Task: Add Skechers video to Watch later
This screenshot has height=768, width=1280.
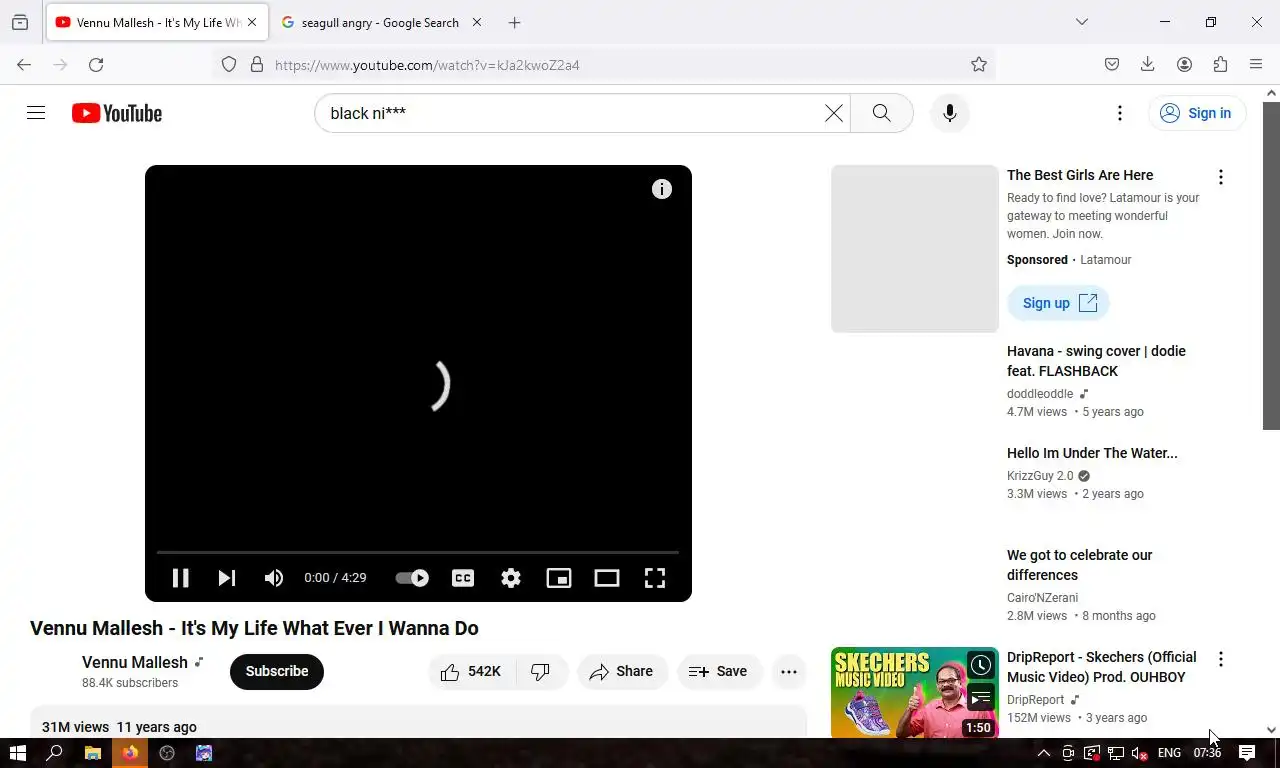Action: (981, 665)
